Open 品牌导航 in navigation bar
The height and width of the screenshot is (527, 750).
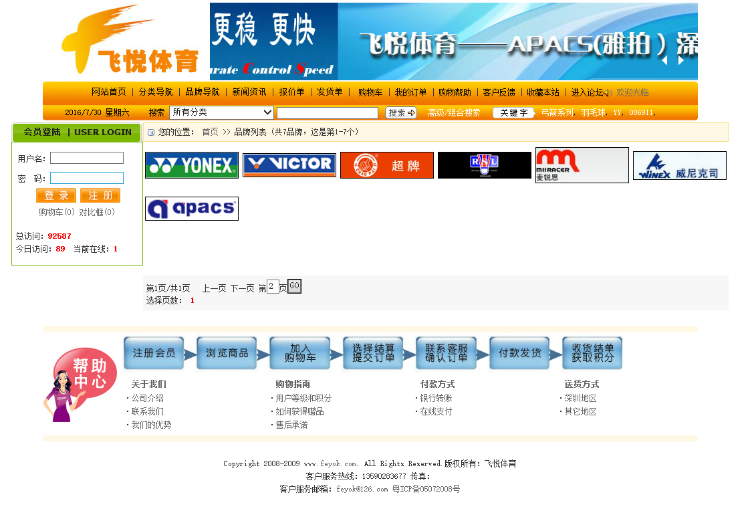(202, 92)
